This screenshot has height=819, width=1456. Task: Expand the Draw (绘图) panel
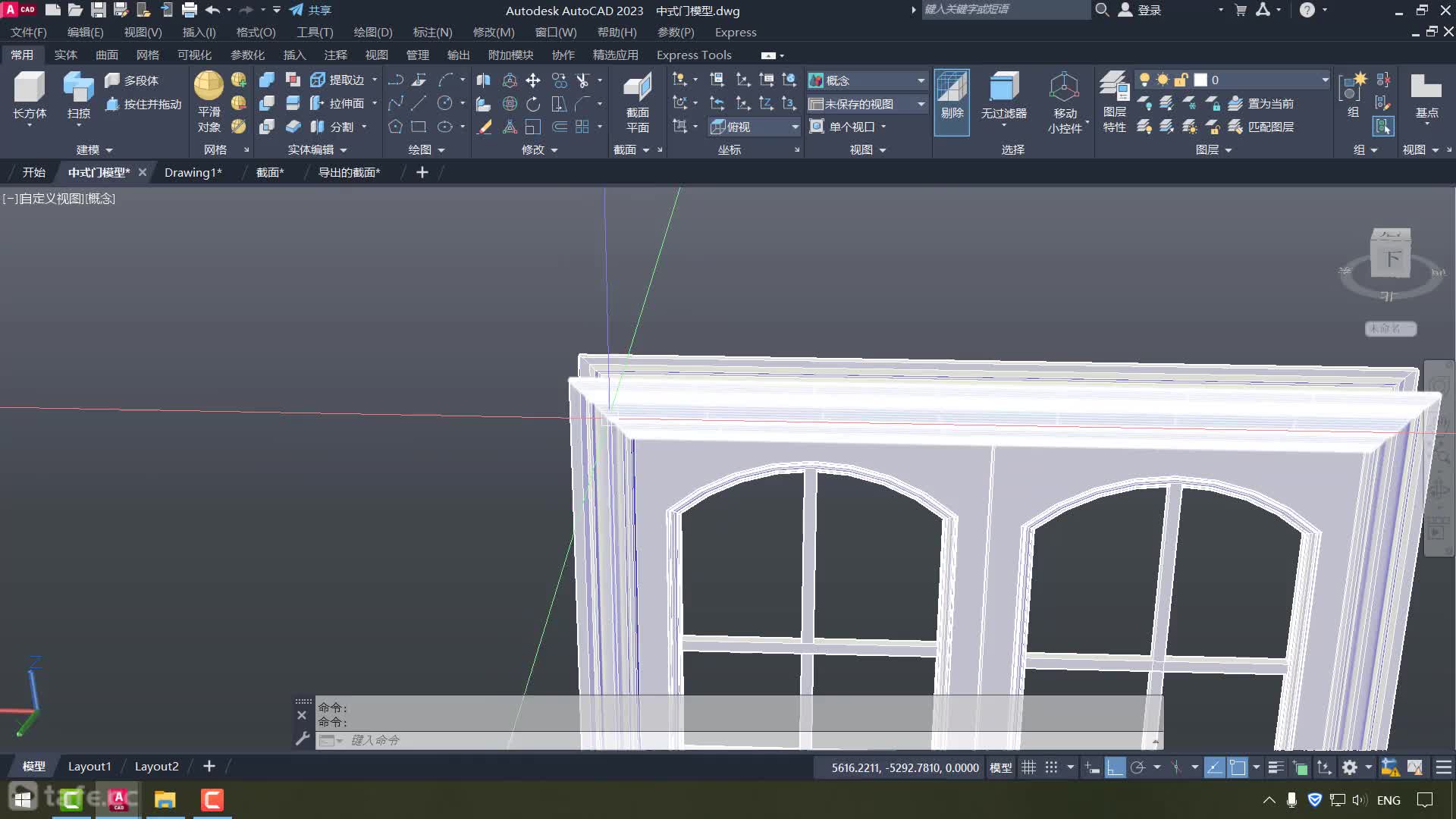[426, 149]
